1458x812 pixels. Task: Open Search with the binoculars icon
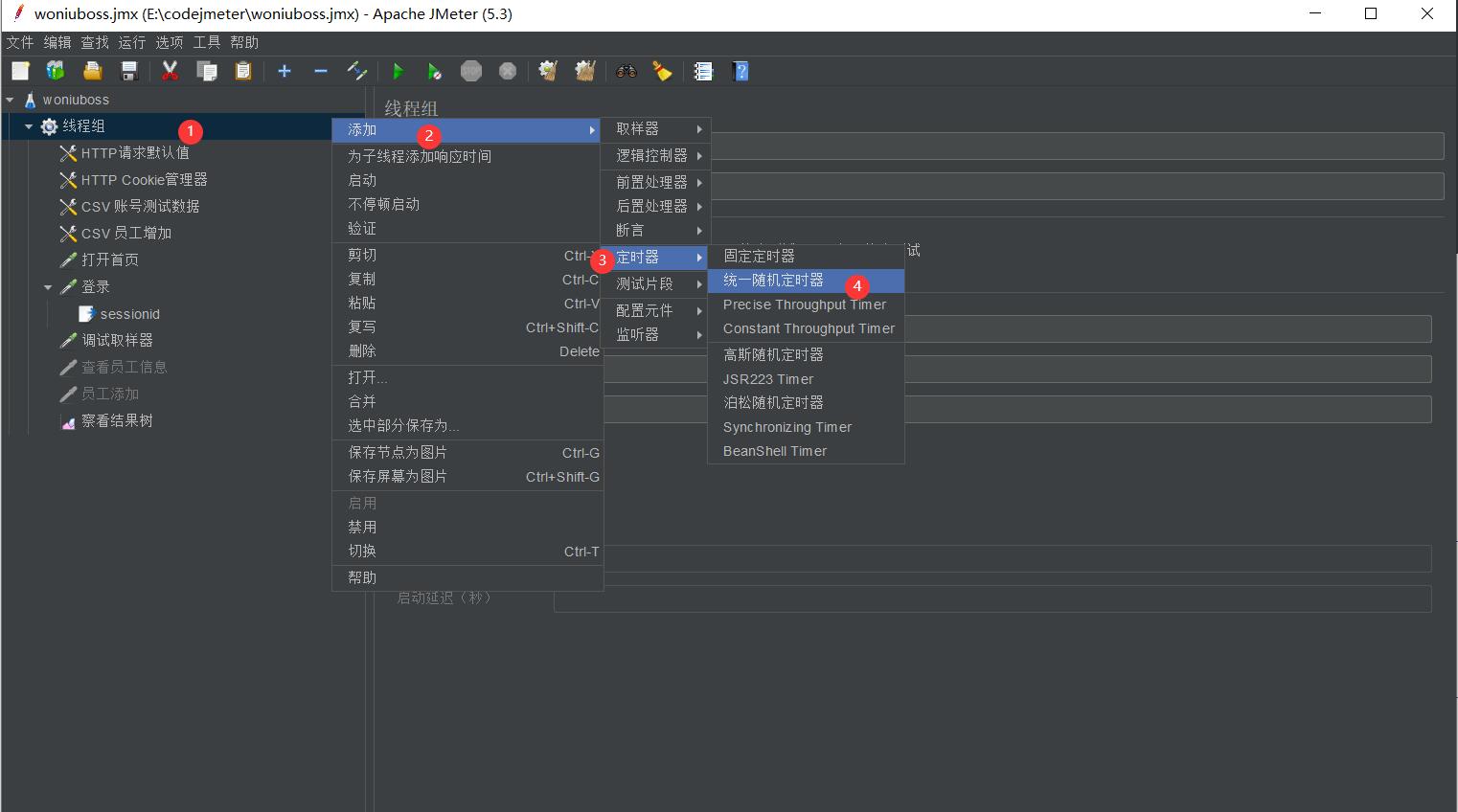(626, 71)
